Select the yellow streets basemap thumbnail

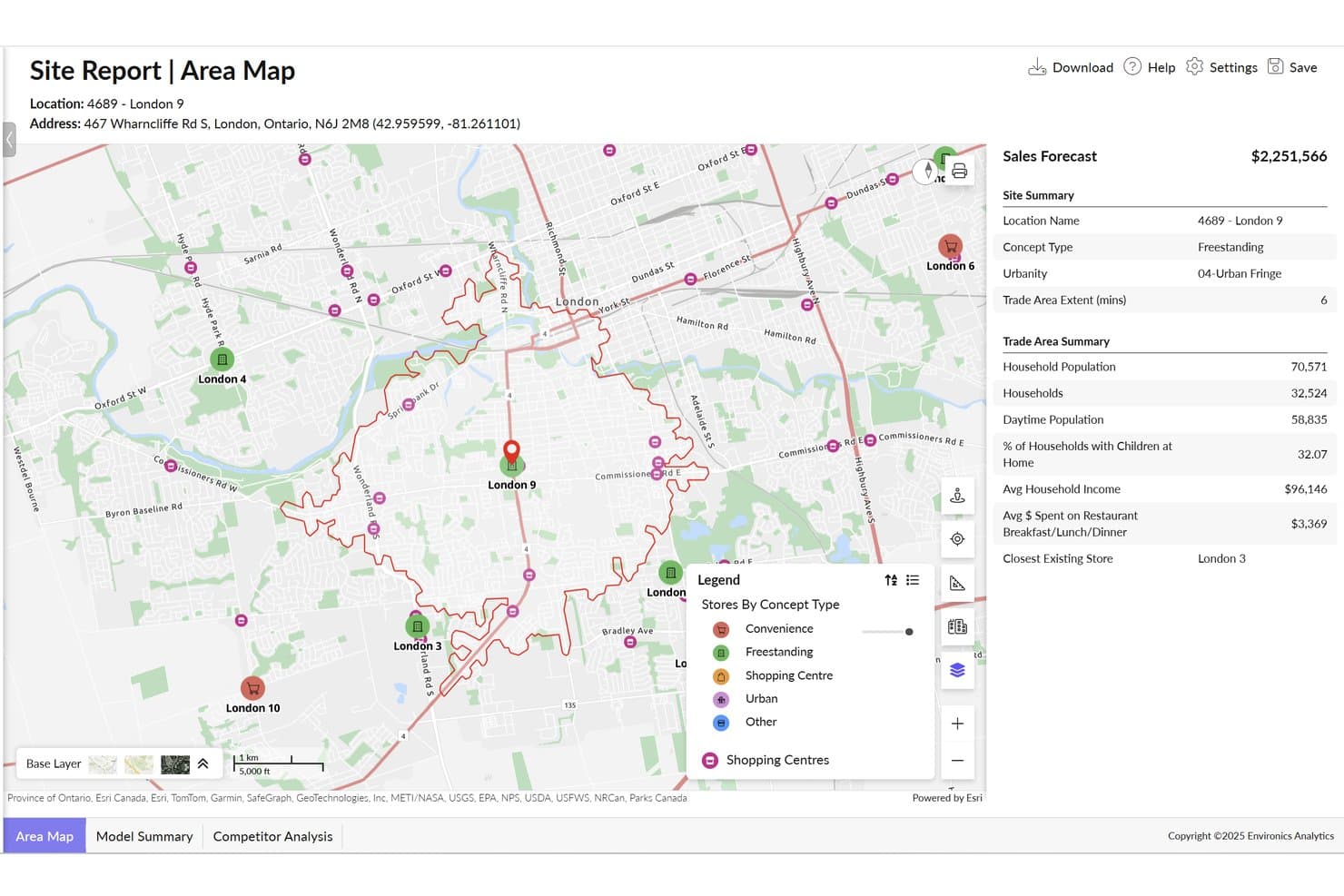[x=139, y=764]
